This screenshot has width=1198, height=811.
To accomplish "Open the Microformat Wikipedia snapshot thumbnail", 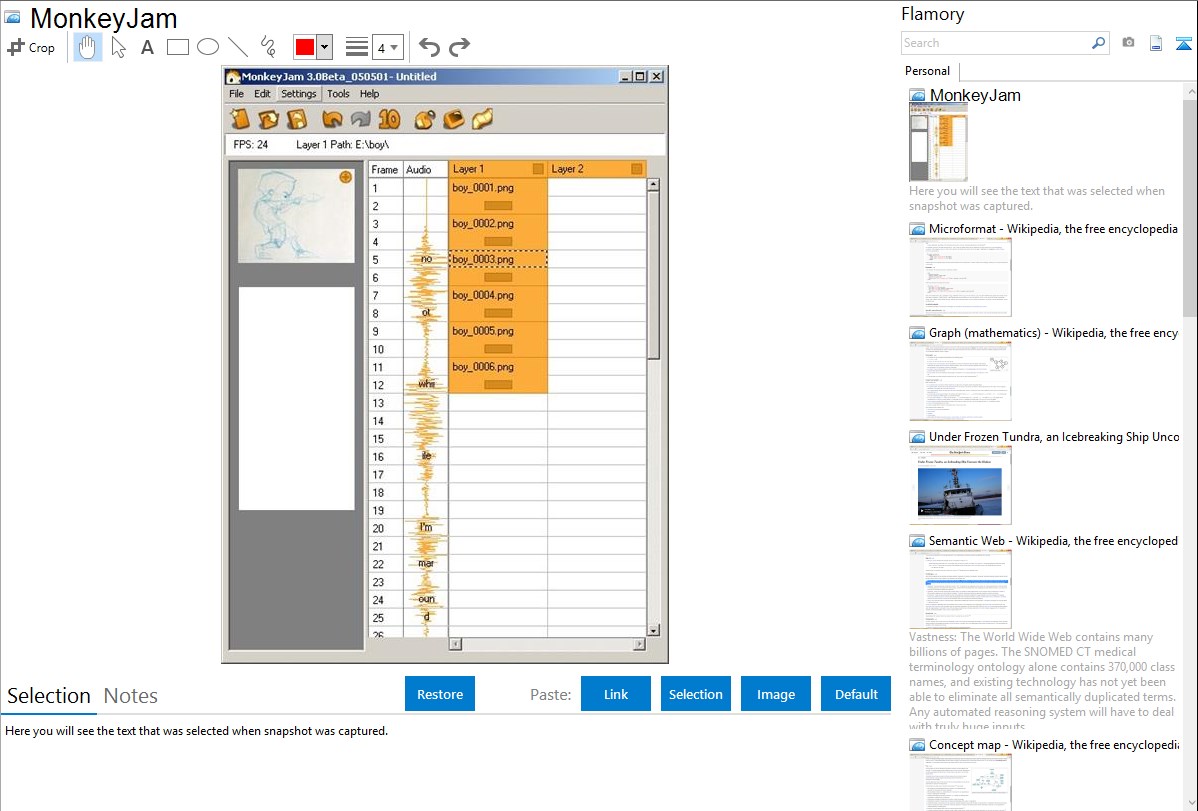I will (960, 277).
